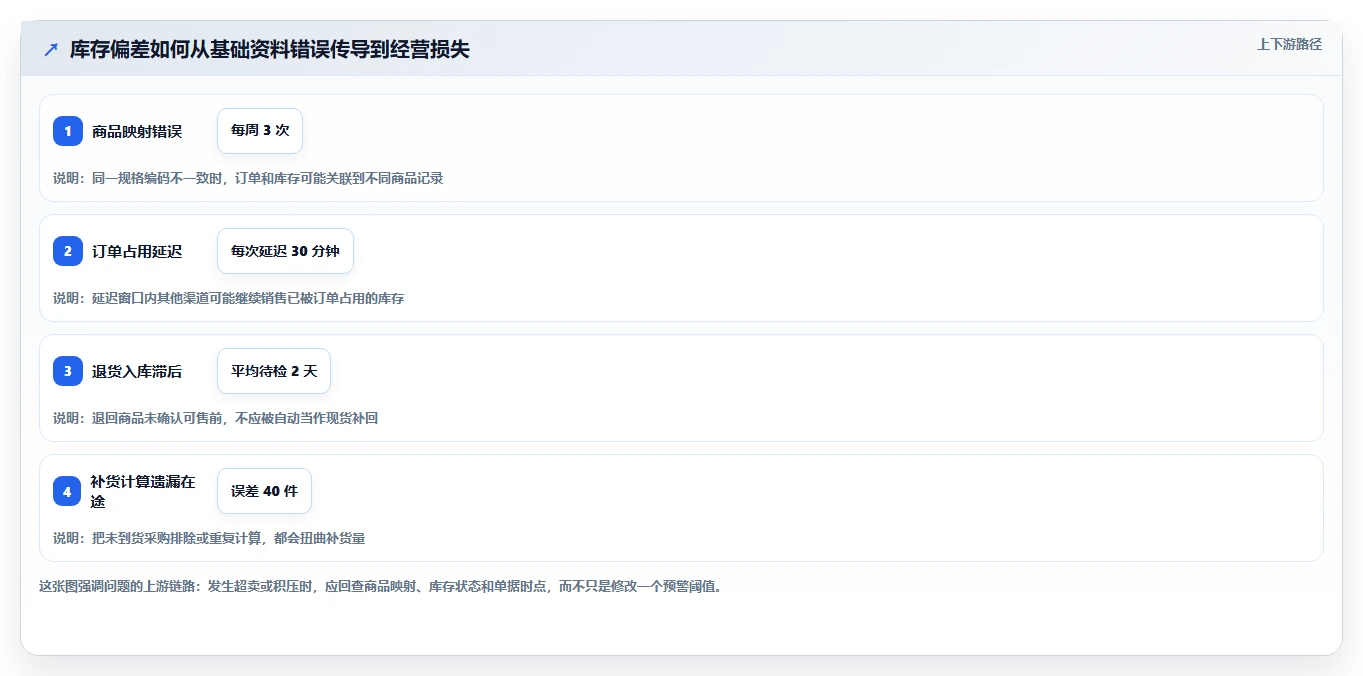Click the 每次延迟 30 分钟 value chip
The image size is (1363, 676).
click(x=285, y=251)
